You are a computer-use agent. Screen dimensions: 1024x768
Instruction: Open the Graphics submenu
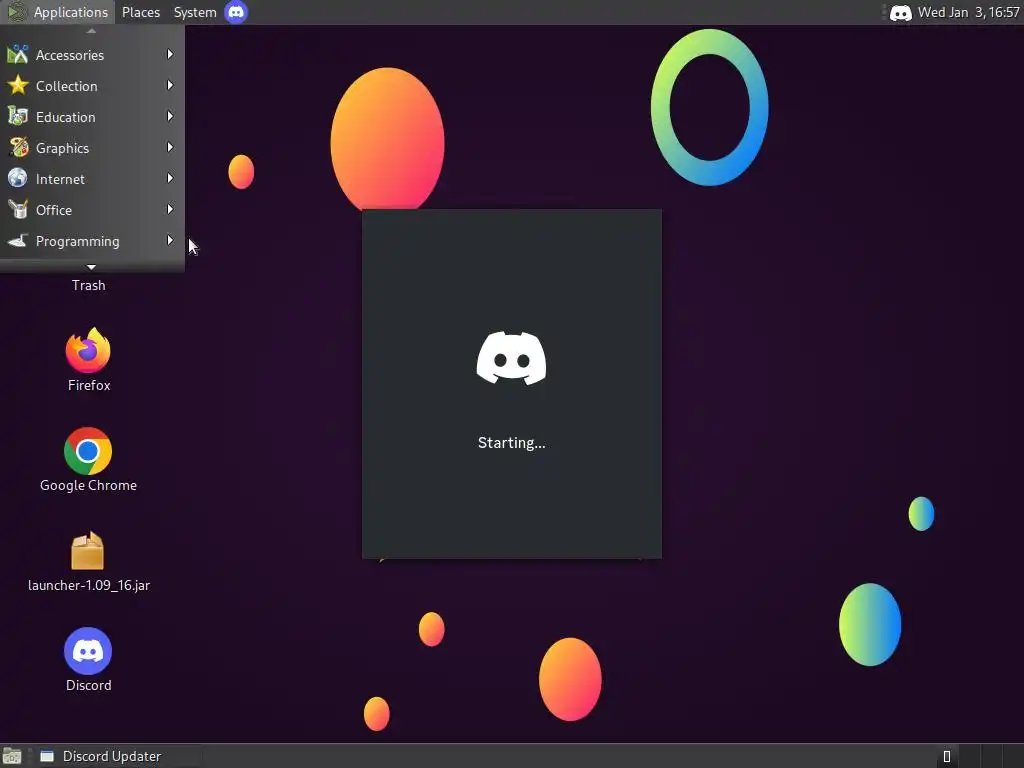pyautogui.click(x=91, y=148)
